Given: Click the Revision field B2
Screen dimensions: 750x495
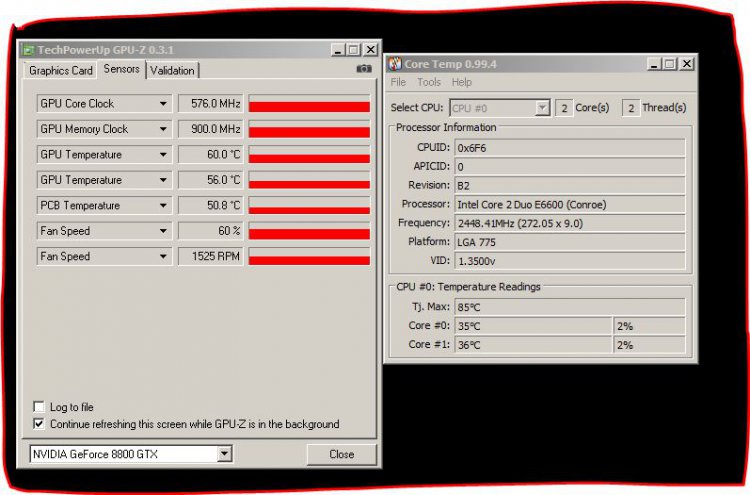Looking at the screenshot, I should pos(569,185).
